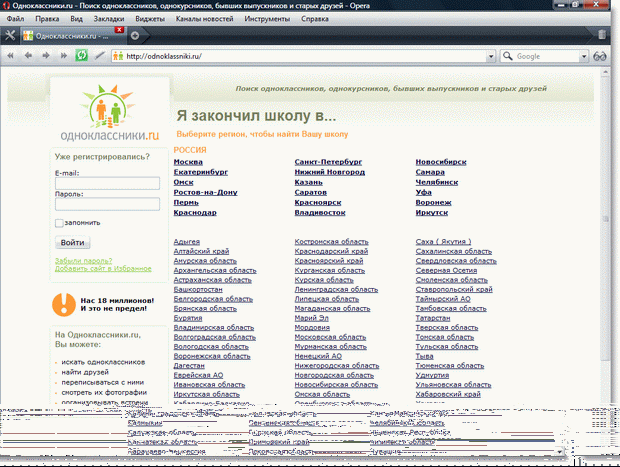Click the orange exclamation mark icon

64,304
